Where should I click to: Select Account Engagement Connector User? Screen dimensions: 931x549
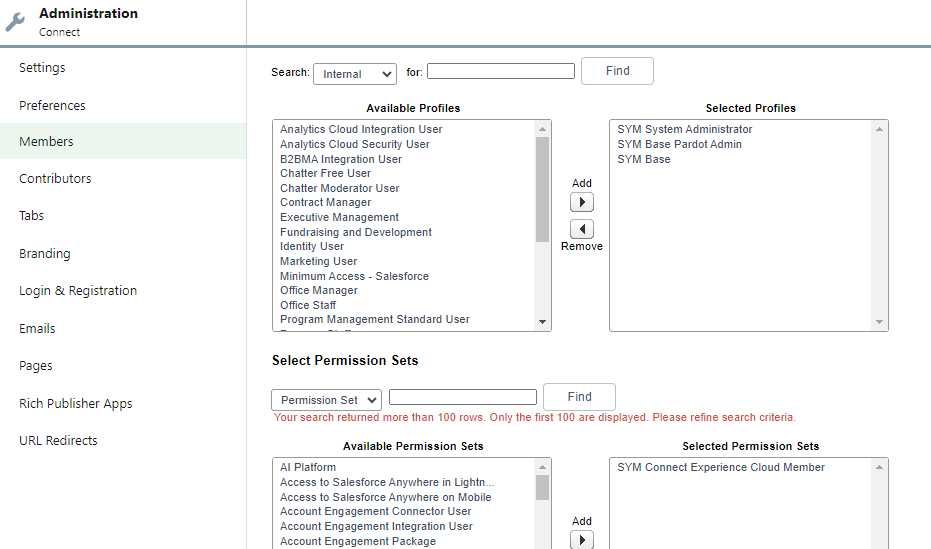pyautogui.click(x=375, y=511)
